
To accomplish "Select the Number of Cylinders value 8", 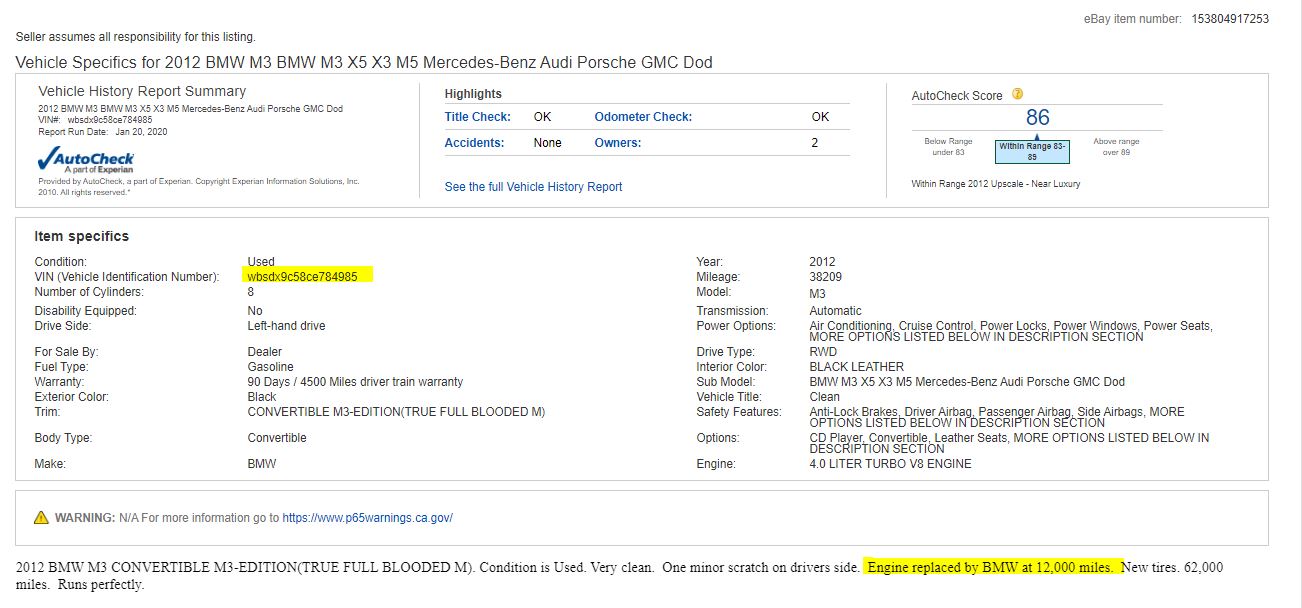I will 251,292.
